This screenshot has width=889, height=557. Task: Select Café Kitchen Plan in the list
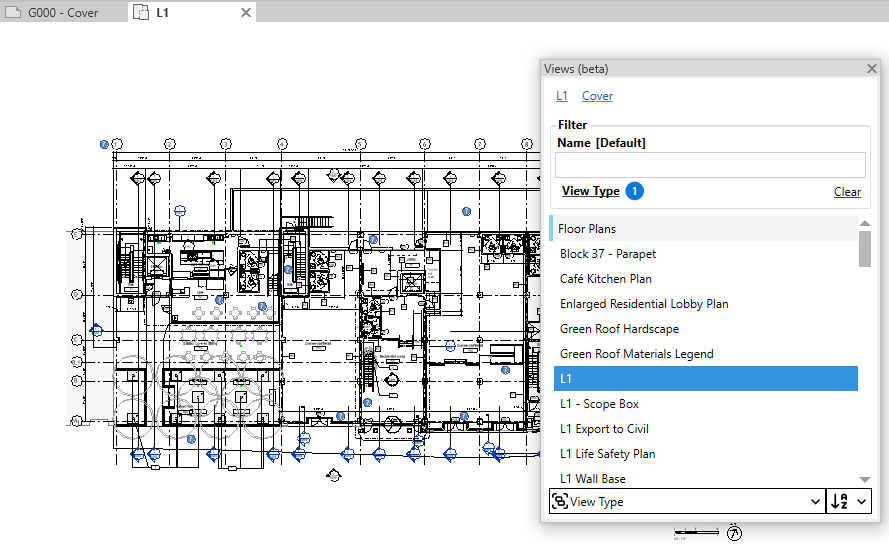pos(606,279)
